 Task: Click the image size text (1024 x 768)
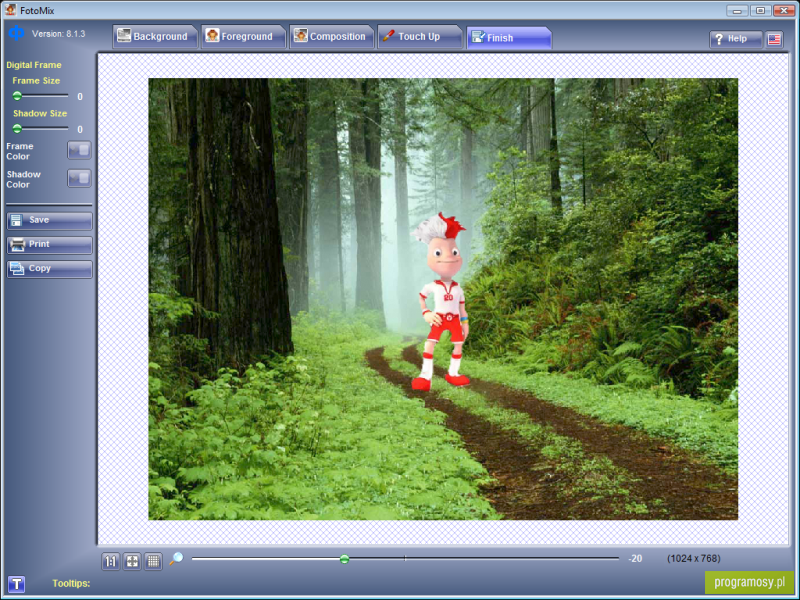tap(693, 559)
